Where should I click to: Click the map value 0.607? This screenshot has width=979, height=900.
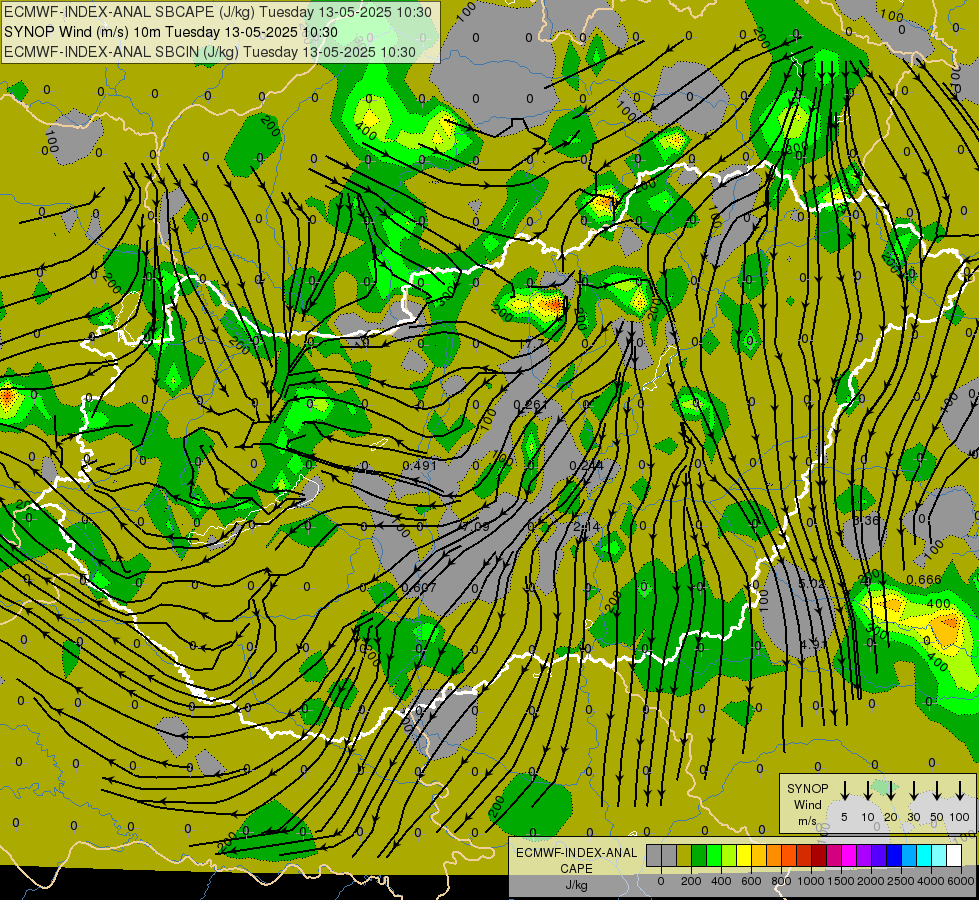[419, 588]
